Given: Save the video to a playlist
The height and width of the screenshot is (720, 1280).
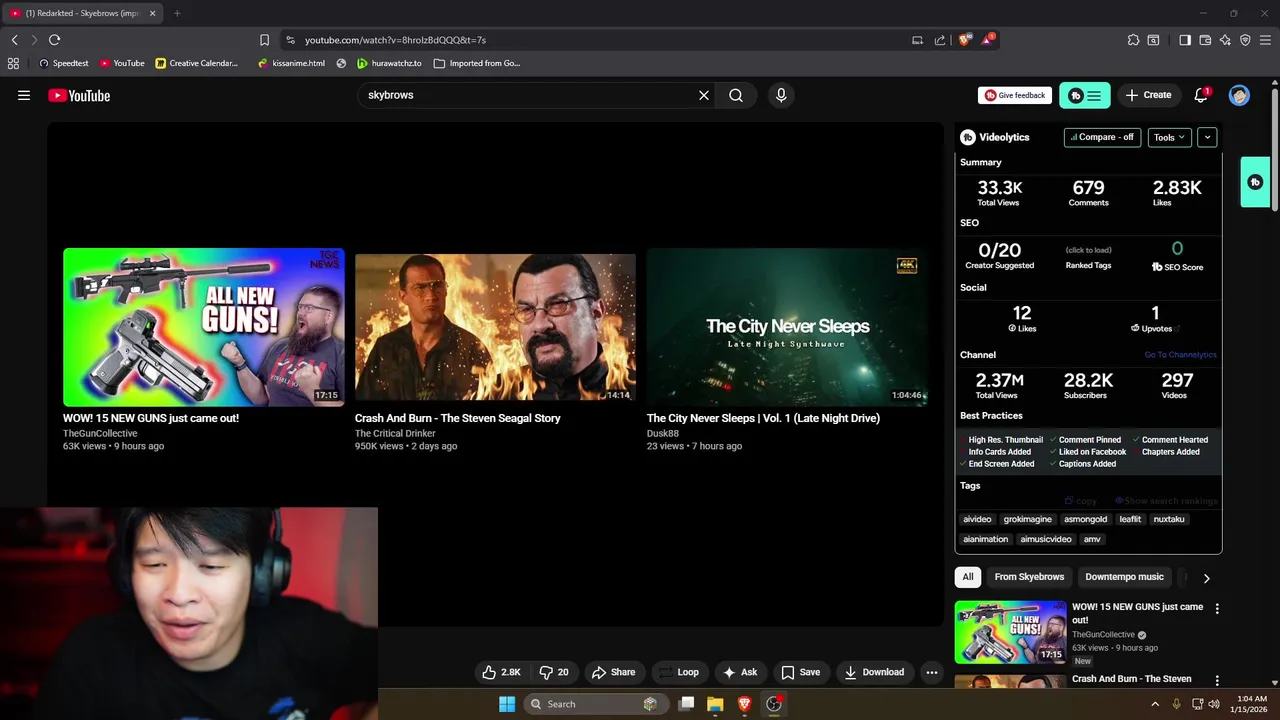Looking at the screenshot, I should coord(801,672).
